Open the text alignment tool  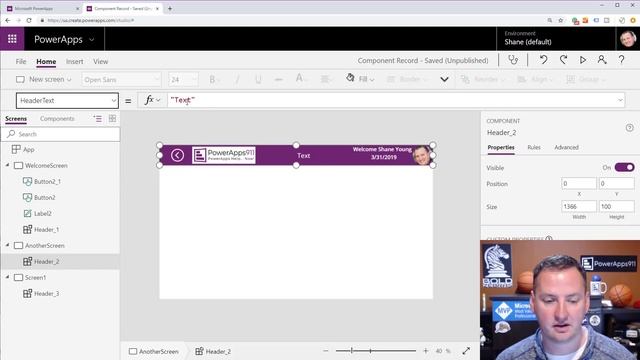click(x=326, y=80)
